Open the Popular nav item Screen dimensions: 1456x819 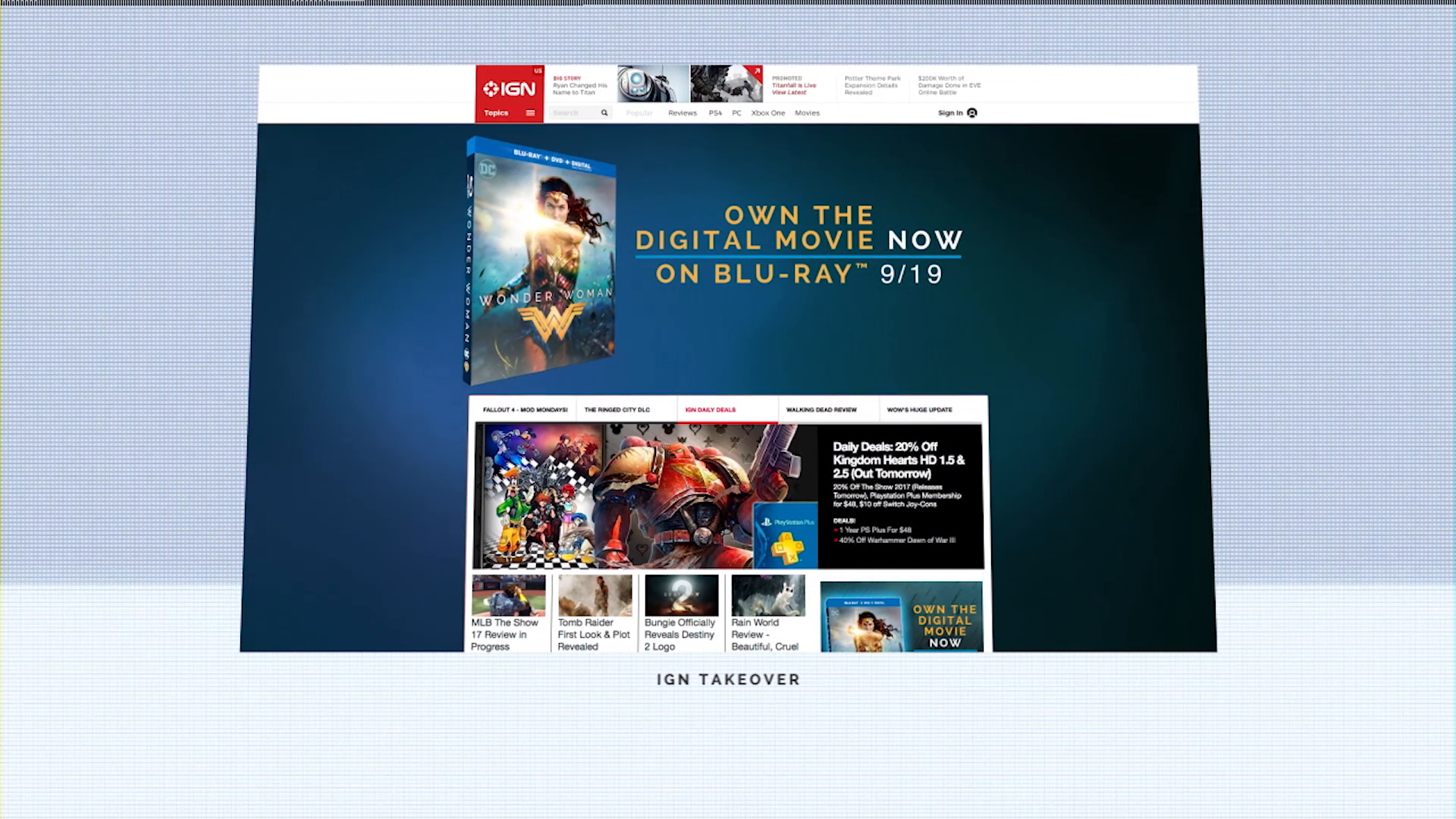point(639,113)
